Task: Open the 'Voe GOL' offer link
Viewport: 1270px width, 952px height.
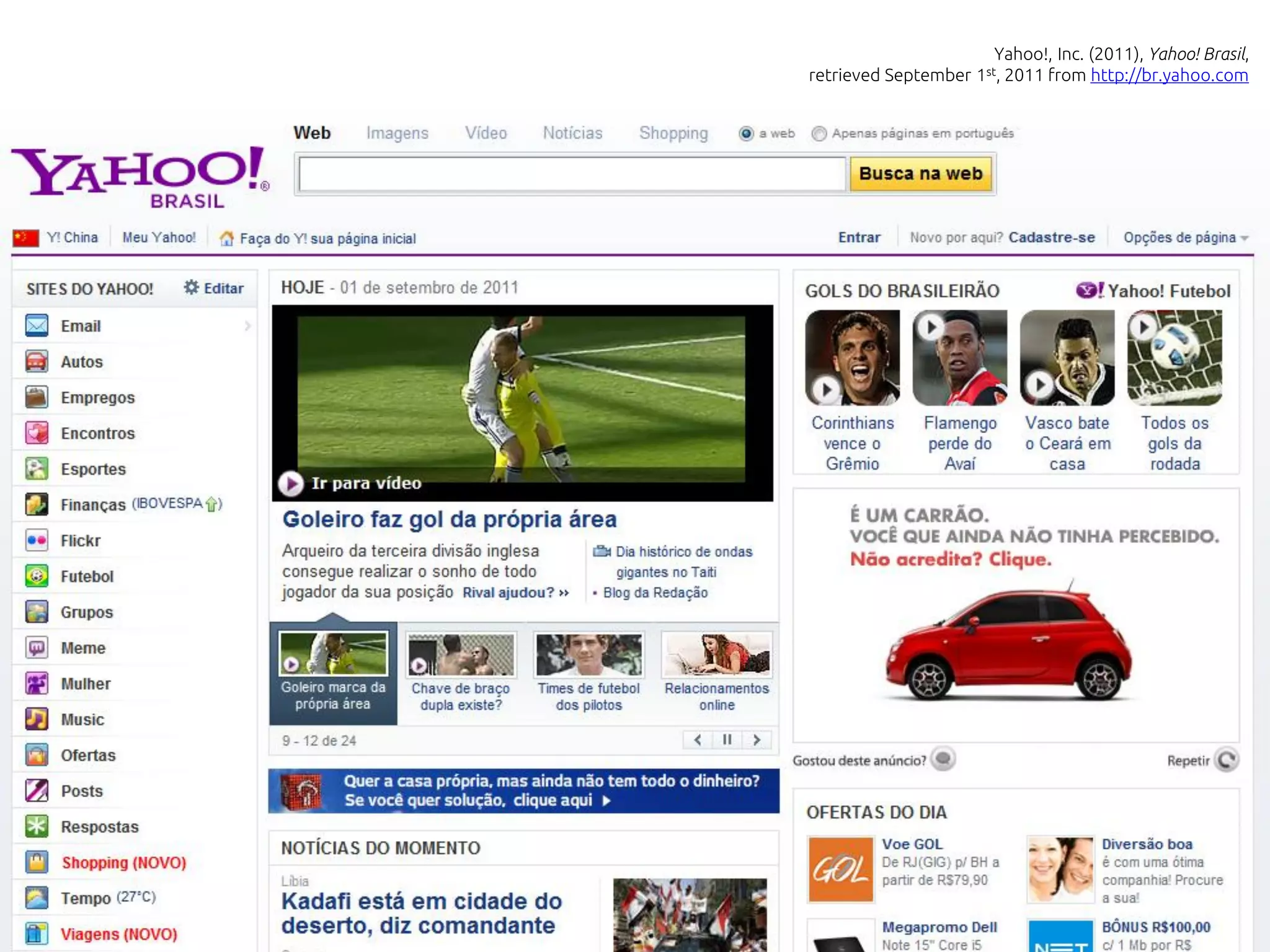Action: point(912,844)
